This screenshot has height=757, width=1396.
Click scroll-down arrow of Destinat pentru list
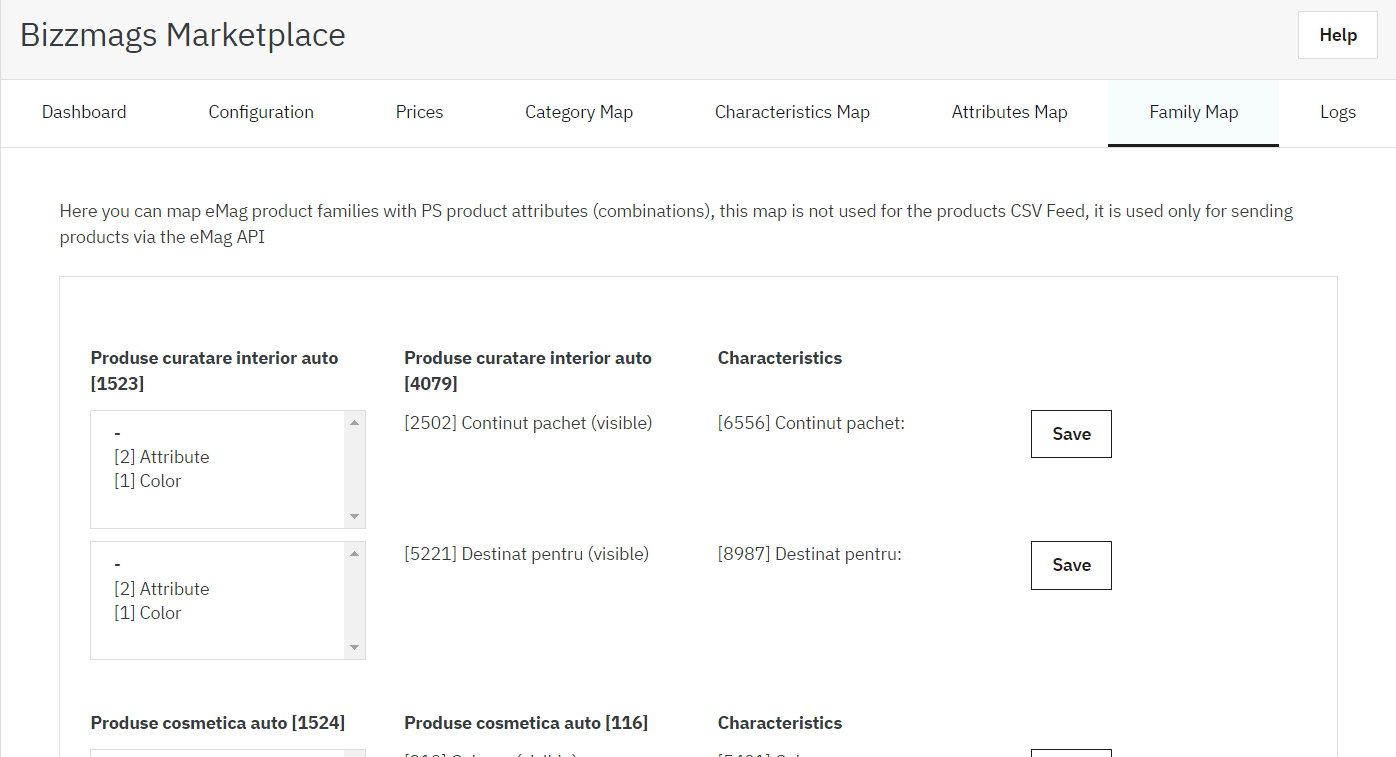coord(354,648)
